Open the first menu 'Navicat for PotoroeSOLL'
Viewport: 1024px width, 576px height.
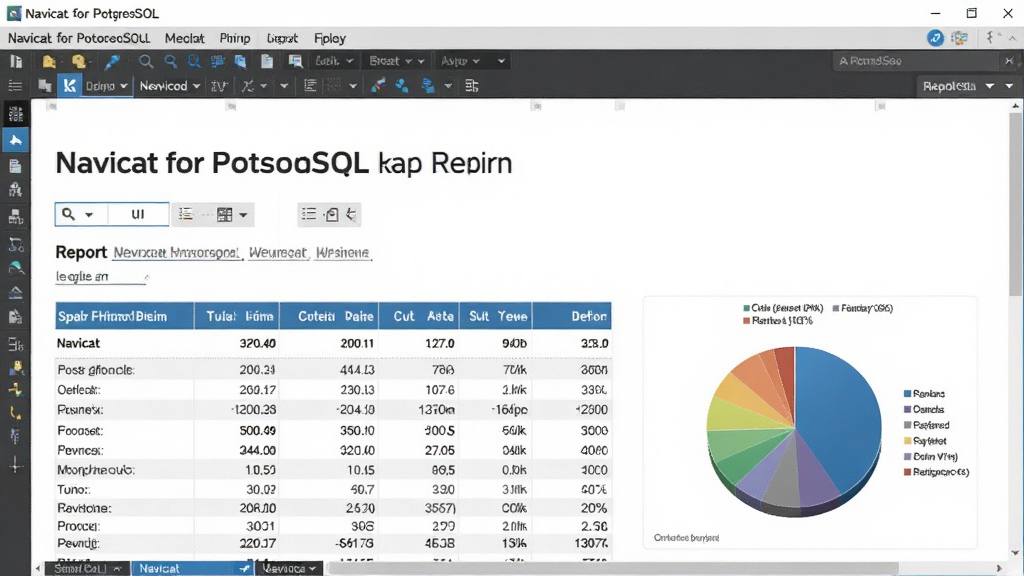79,38
